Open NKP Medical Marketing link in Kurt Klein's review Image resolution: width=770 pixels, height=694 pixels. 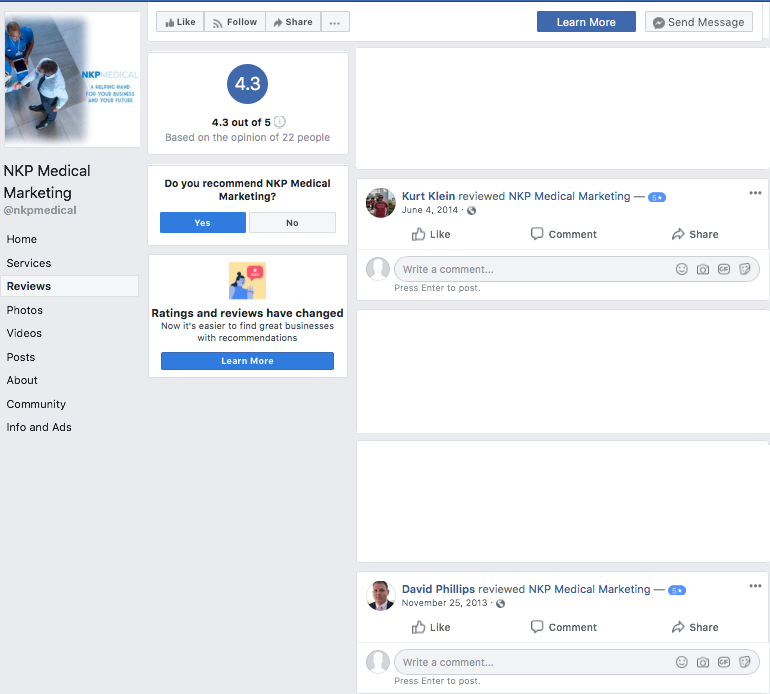click(x=569, y=196)
